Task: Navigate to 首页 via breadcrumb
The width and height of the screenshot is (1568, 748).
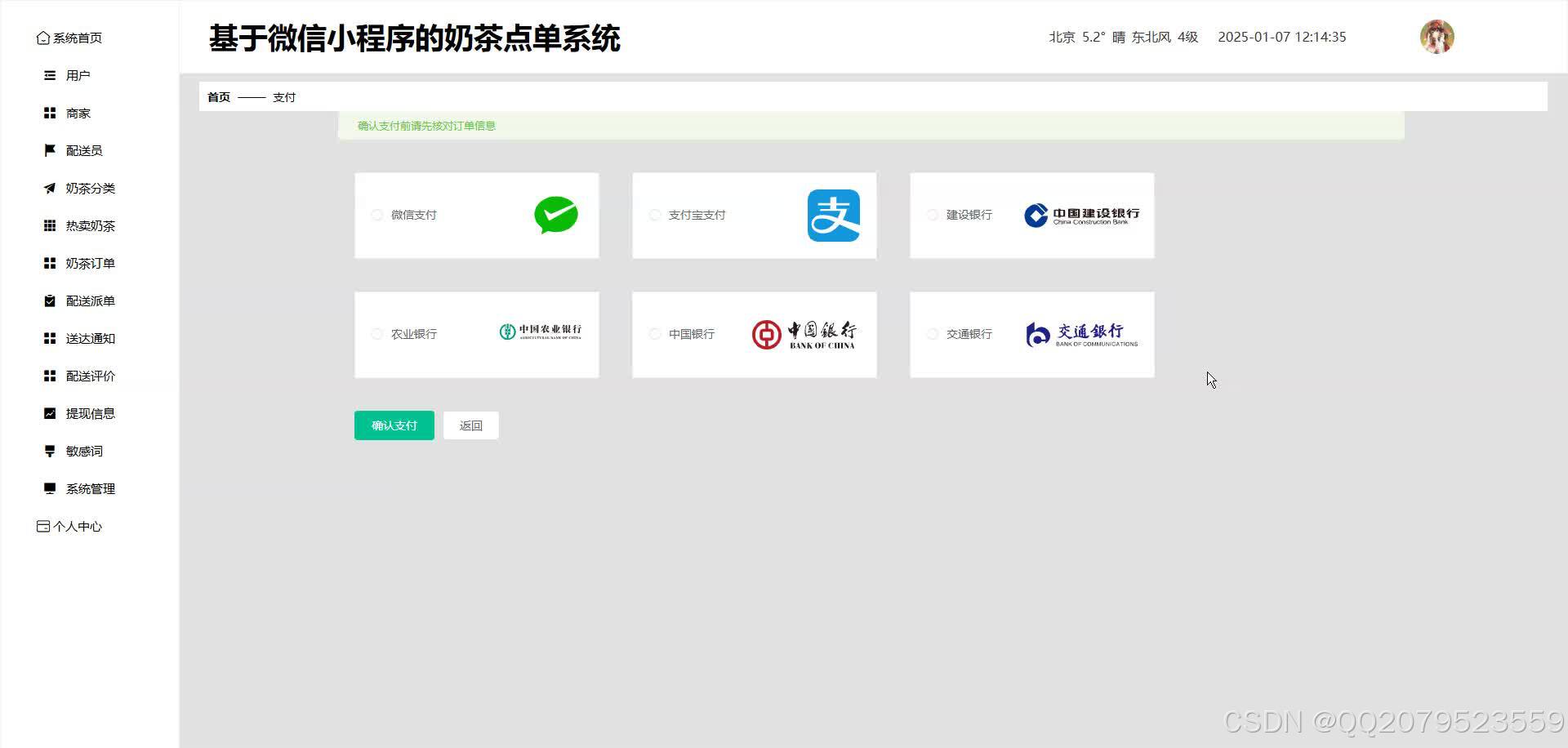Action: pyautogui.click(x=218, y=96)
